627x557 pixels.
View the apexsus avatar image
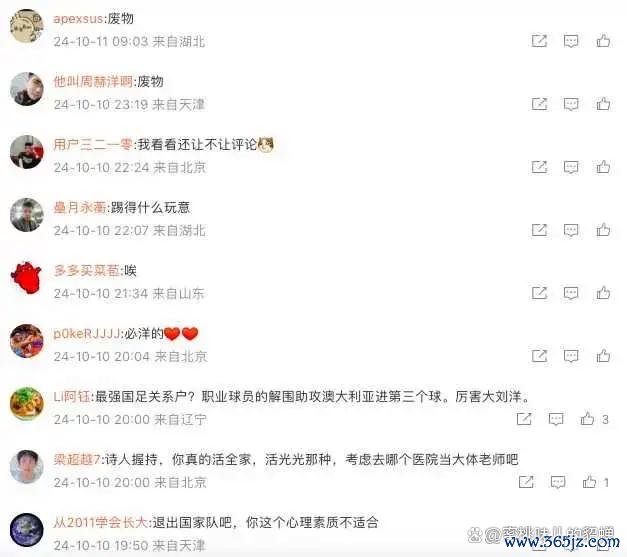click(x=26, y=26)
